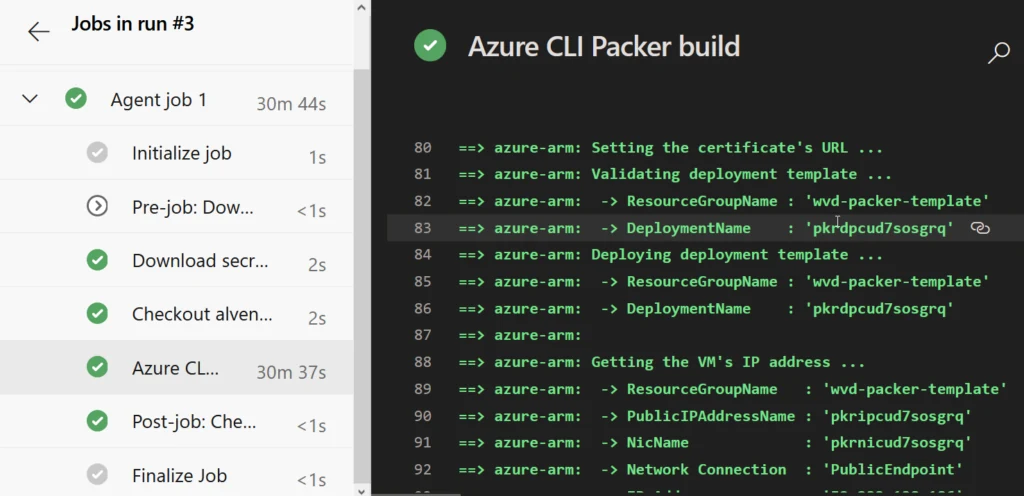Copy link icon on log line 83
This screenshot has width=1024, height=496.
[x=980, y=228]
